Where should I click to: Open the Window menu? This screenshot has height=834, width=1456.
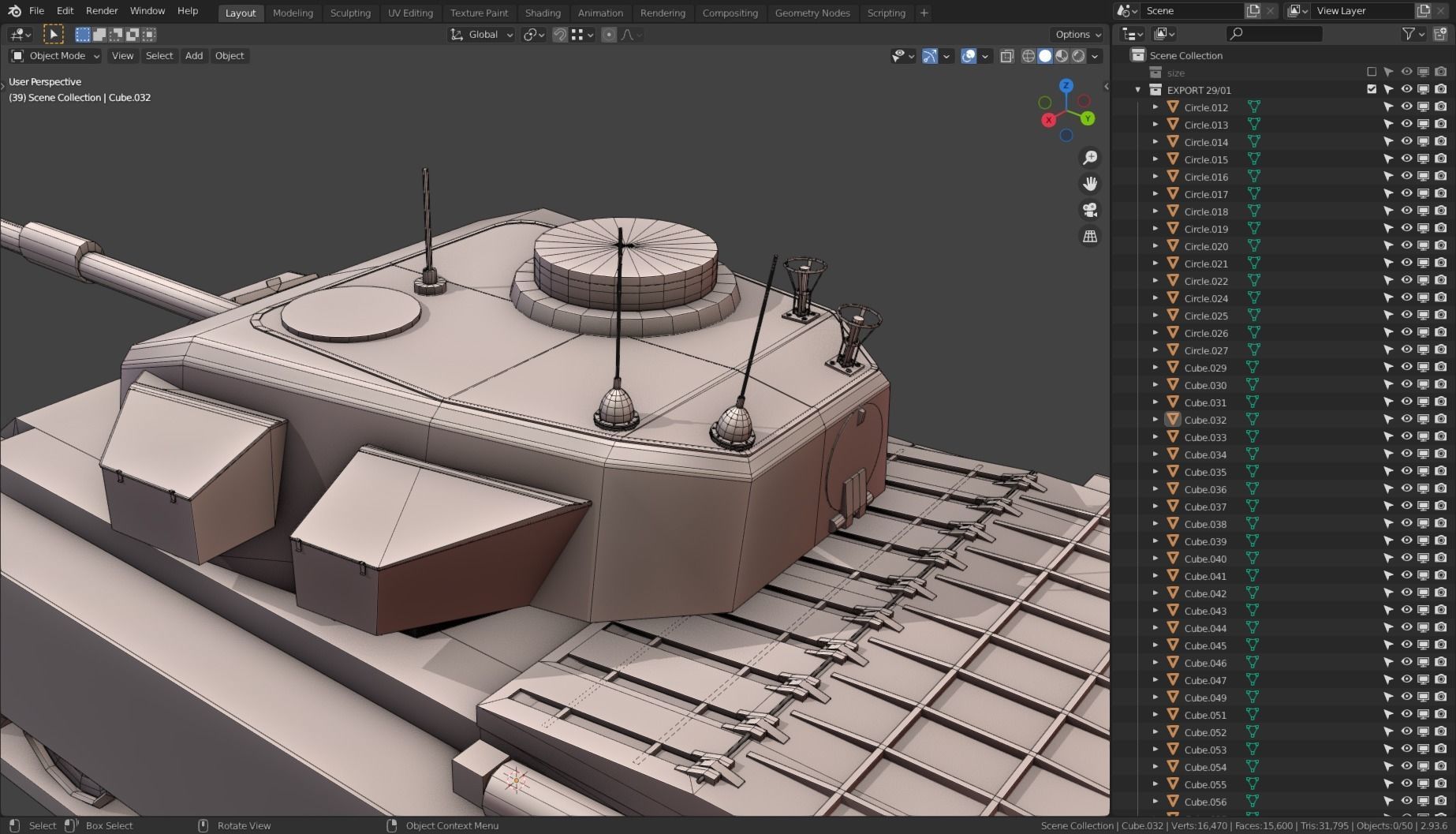(147, 11)
